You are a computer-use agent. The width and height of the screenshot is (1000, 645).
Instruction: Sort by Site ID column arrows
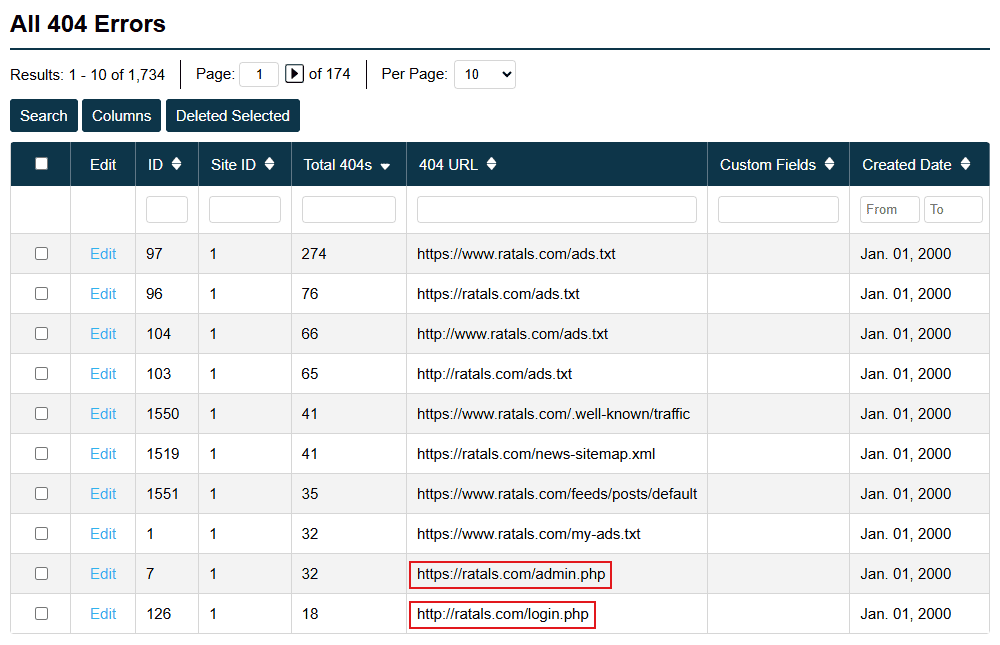(x=270, y=164)
